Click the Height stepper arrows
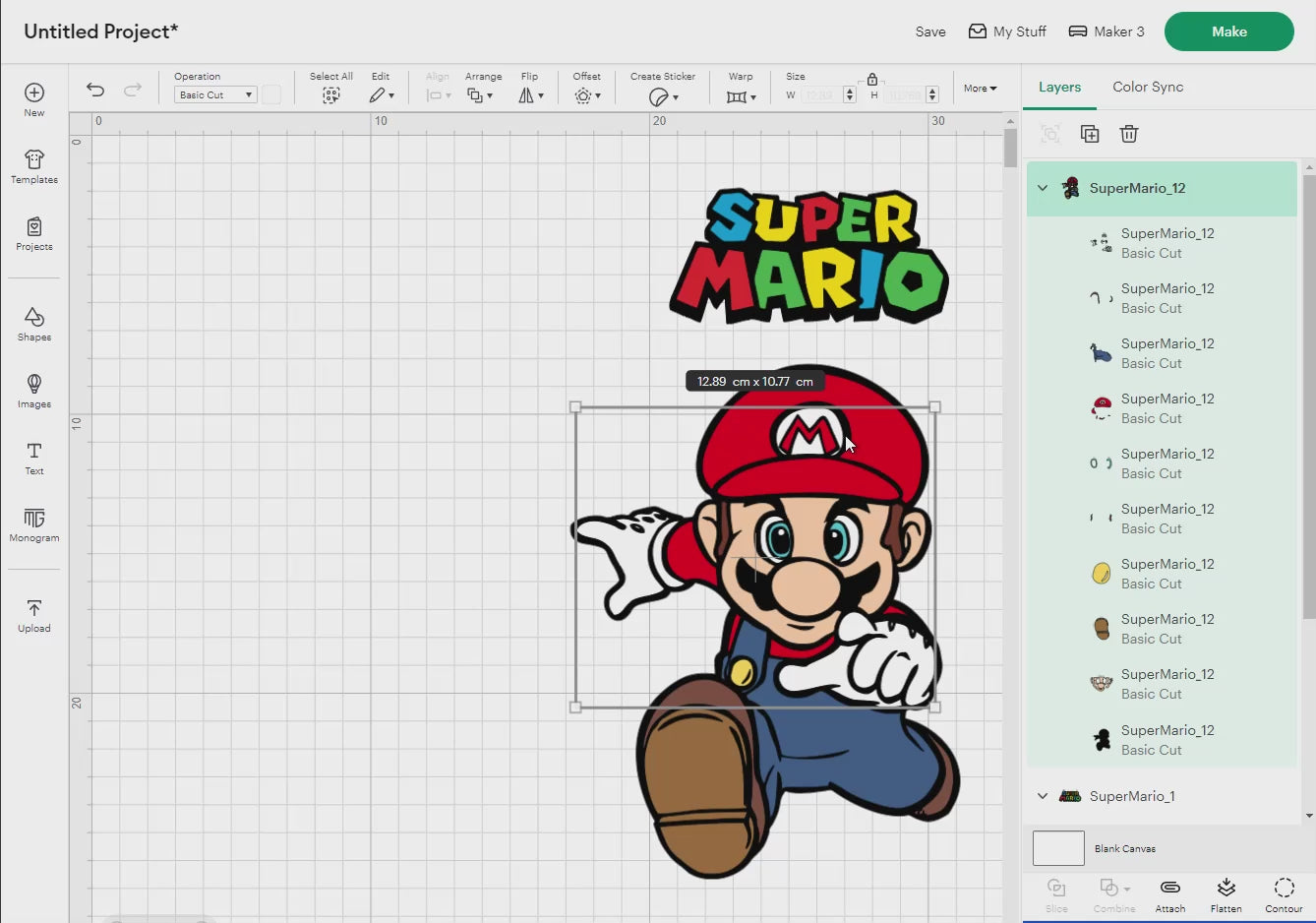Viewport: 1316px width, 923px height. (x=932, y=95)
